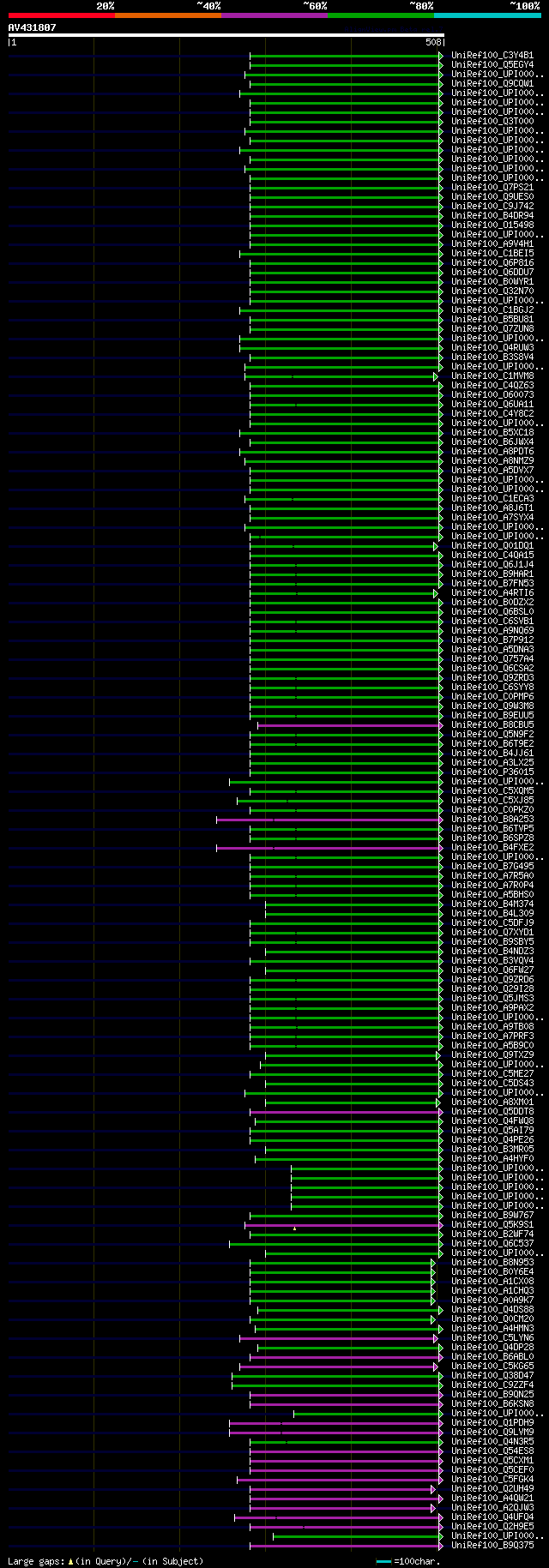Open hit UniRef100_B4DR94
549x1568 pixels.
492,216
